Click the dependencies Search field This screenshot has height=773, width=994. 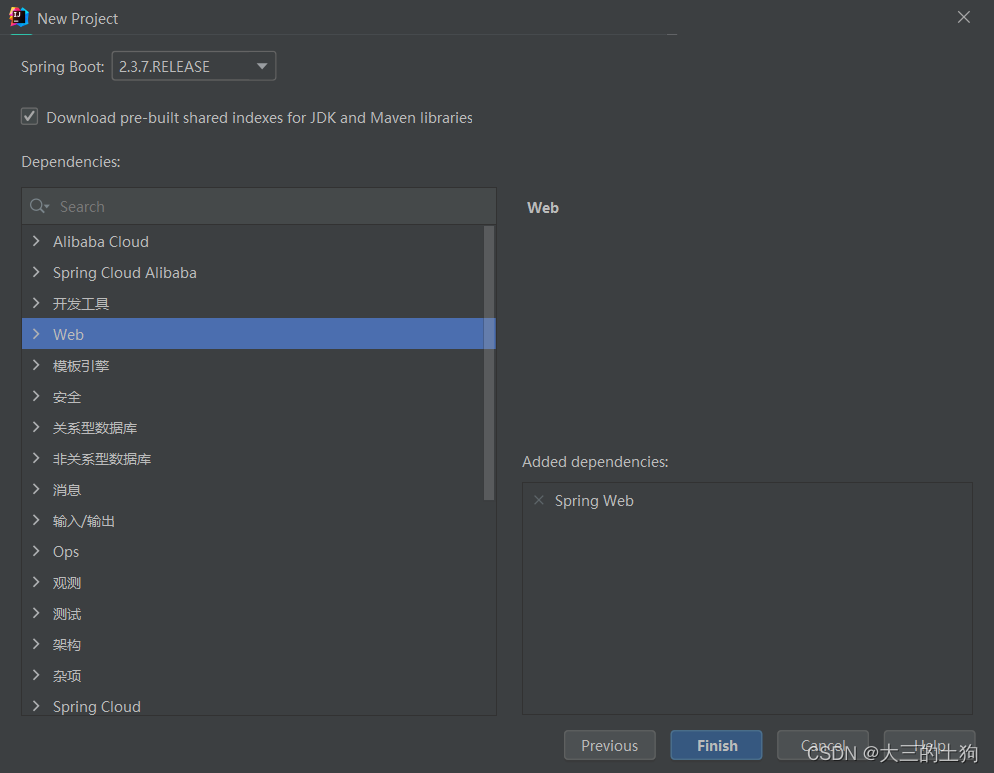tap(259, 206)
